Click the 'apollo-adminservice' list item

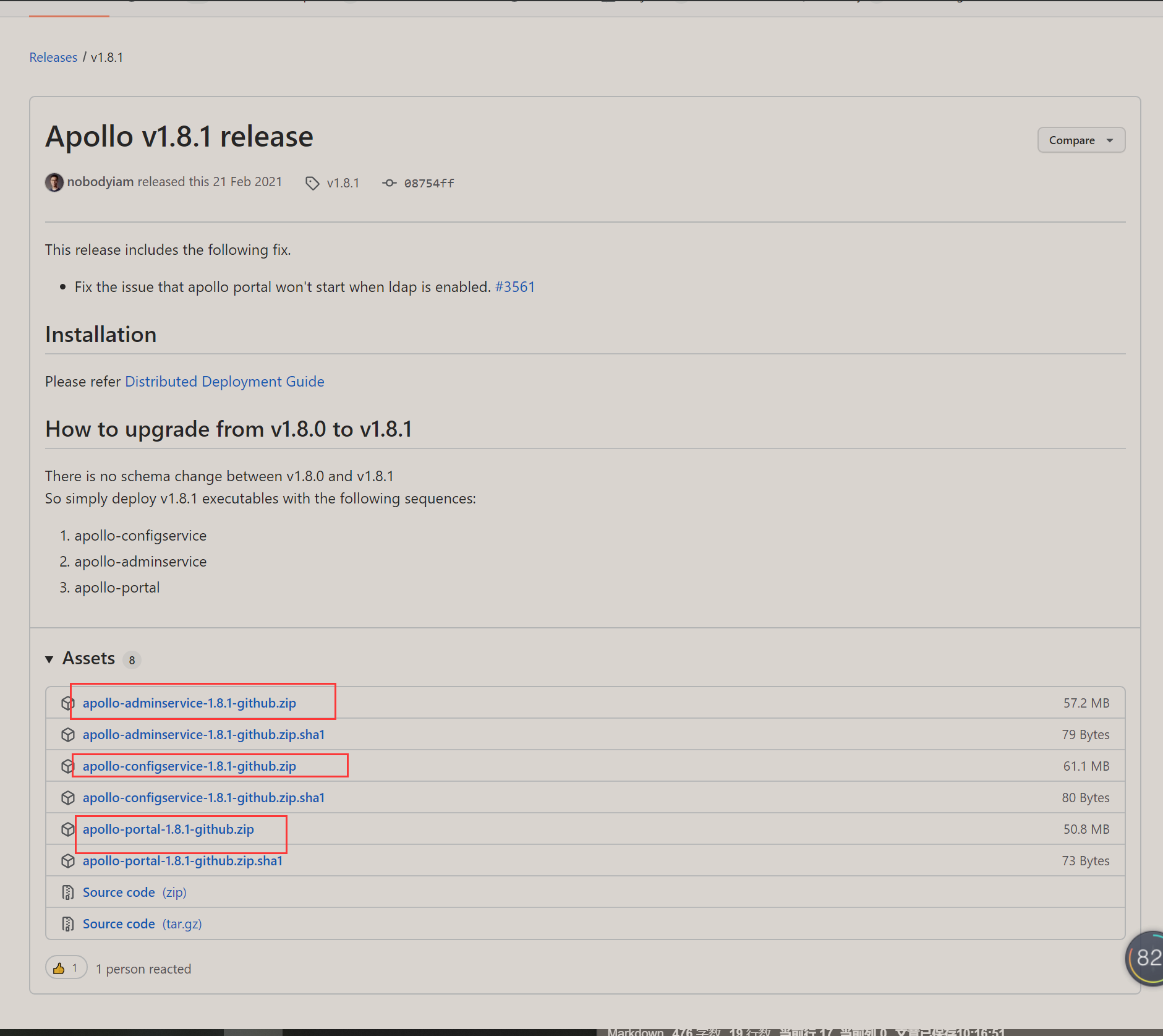pyautogui.click(x=140, y=562)
